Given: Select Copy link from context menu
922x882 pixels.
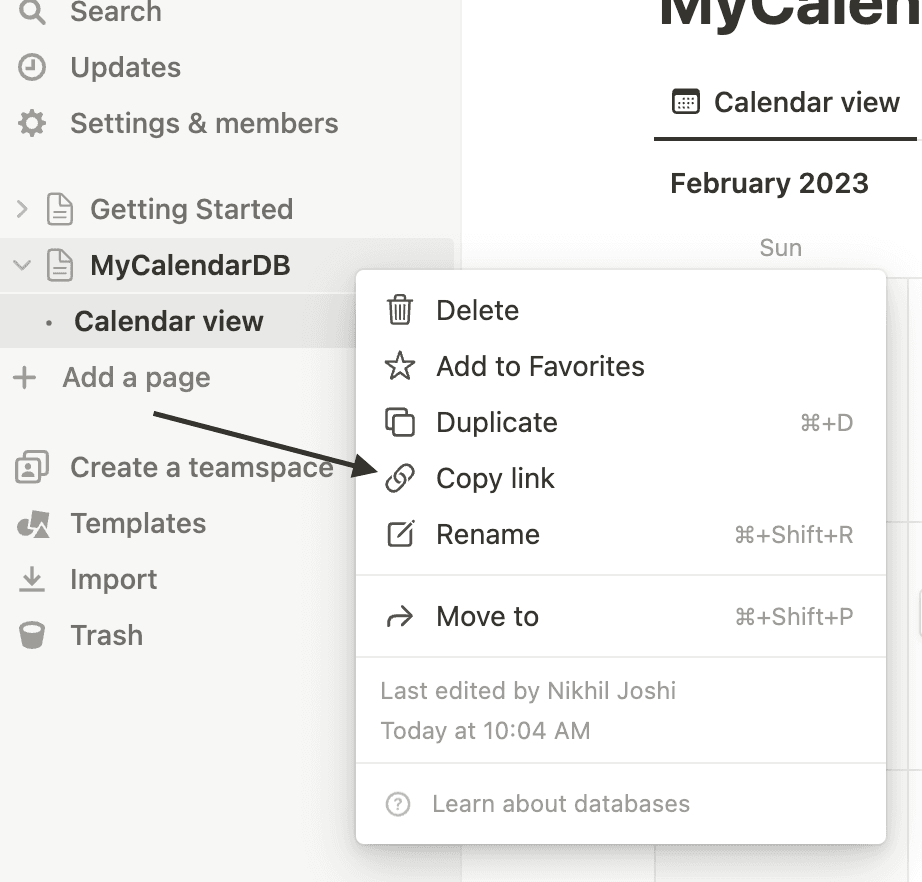Looking at the screenshot, I should [495, 478].
